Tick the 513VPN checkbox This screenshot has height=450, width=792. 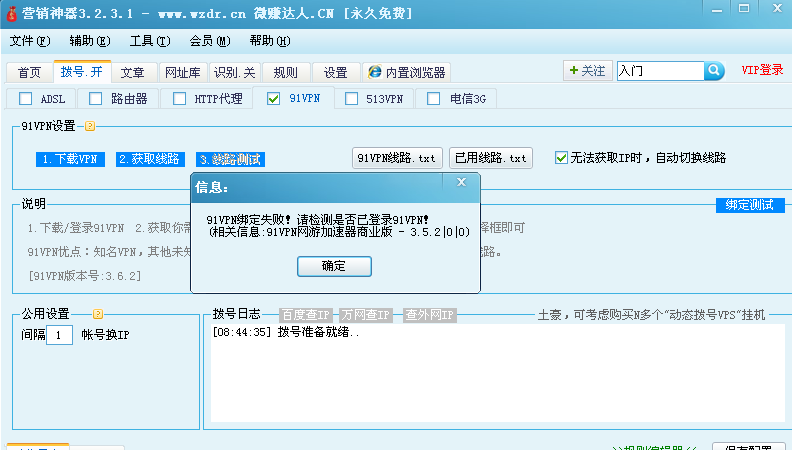(x=352, y=98)
